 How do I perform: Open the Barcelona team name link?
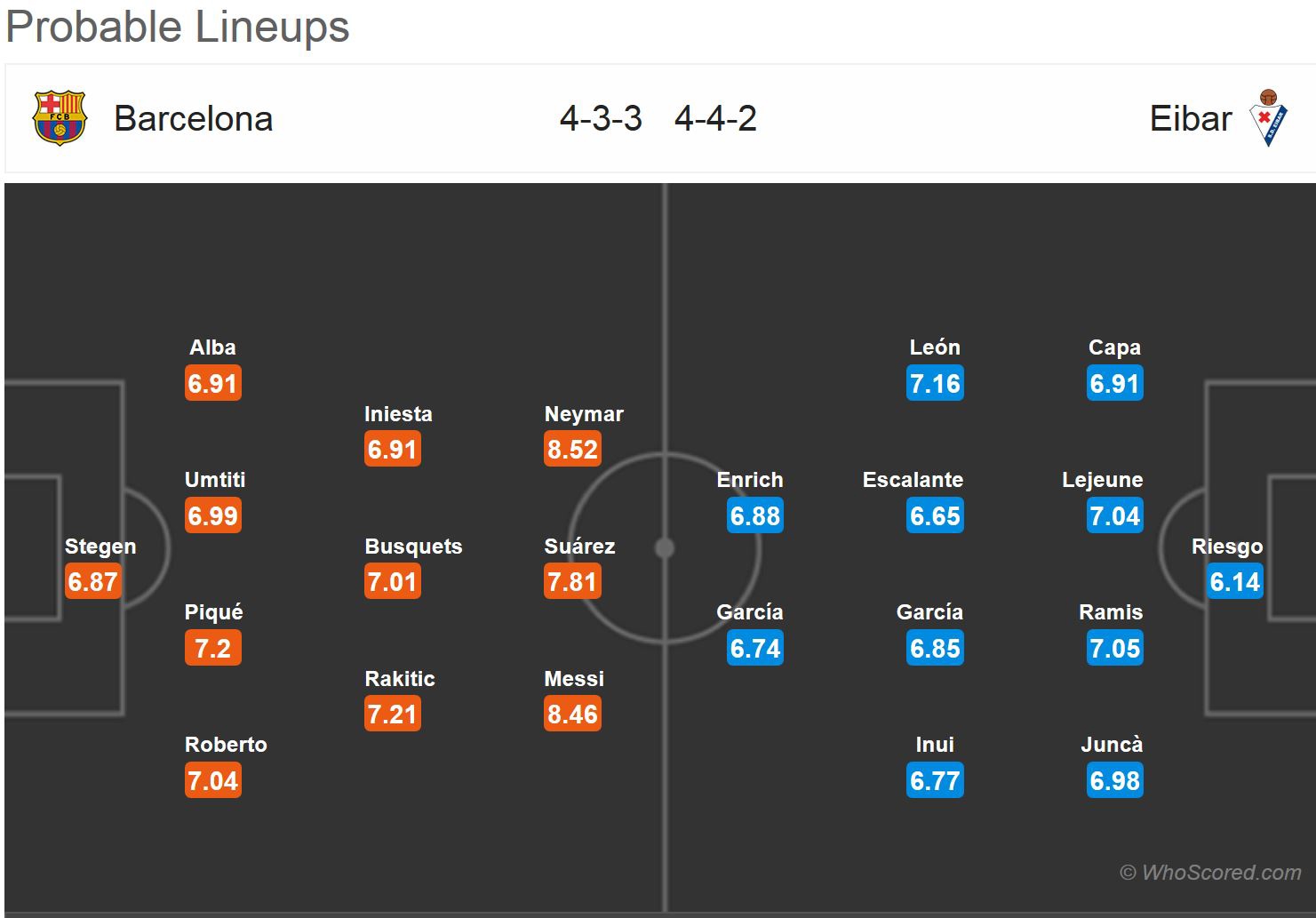[x=193, y=118]
